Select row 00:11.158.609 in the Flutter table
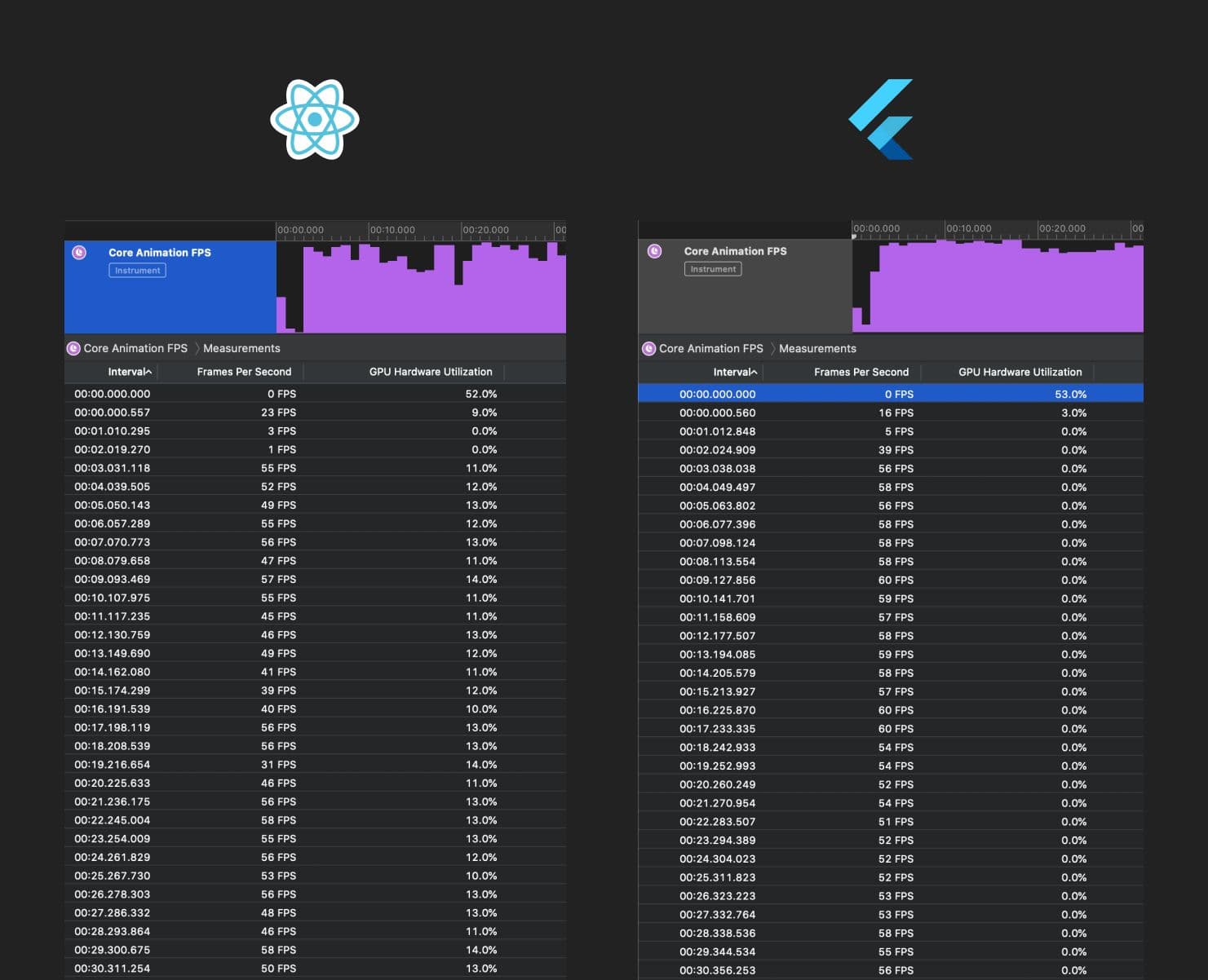Viewport: 1208px width, 980px height. (891, 617)
